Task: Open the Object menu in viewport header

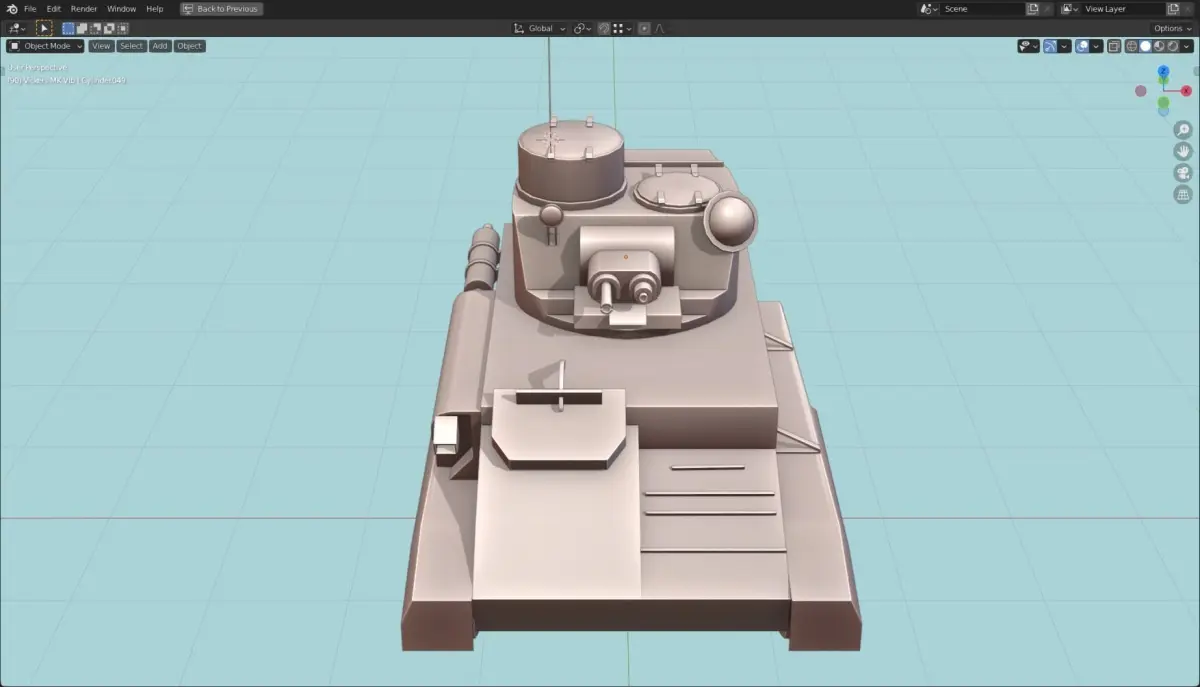Action: [189, 46]
